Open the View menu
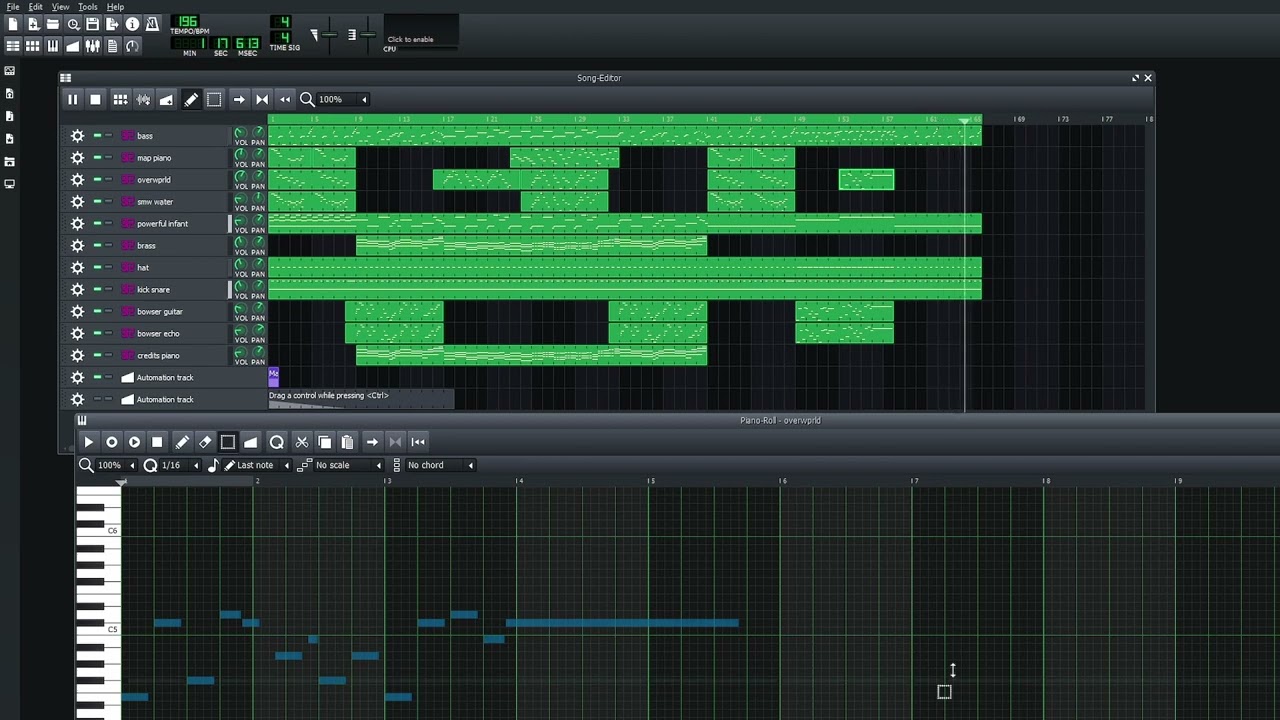Image resolution: width=1280 pixels, height=720 pixels. pyautogui.click(x=60, y=7)
